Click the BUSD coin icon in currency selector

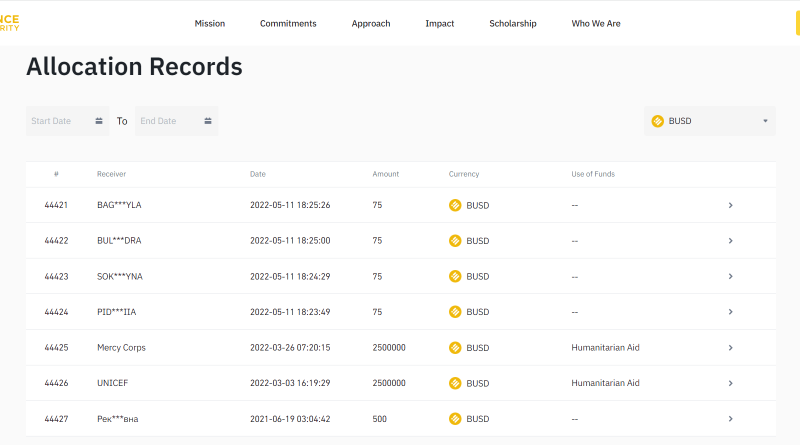tap(658, 121)
